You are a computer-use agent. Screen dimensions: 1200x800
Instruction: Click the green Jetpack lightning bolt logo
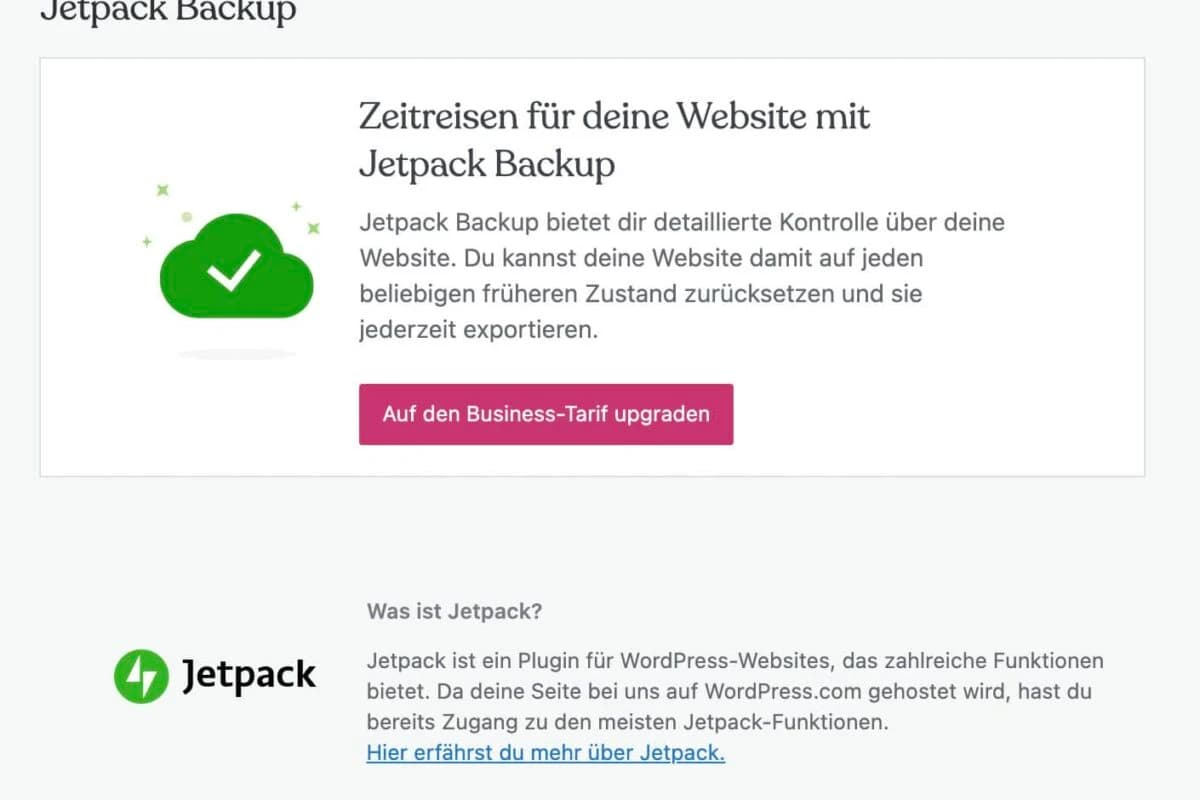click(x=141, y=675)
